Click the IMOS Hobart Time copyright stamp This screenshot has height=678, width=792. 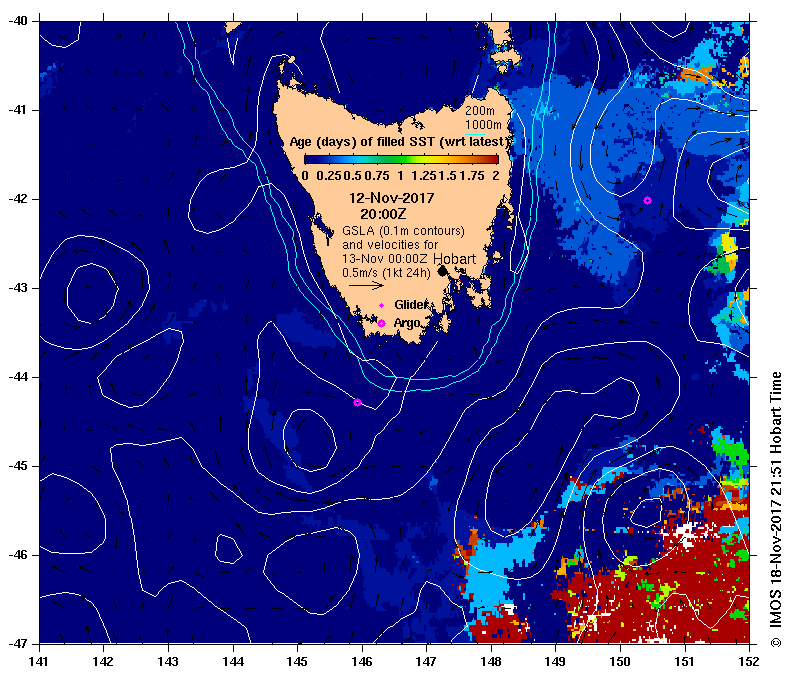coord(776,509)
